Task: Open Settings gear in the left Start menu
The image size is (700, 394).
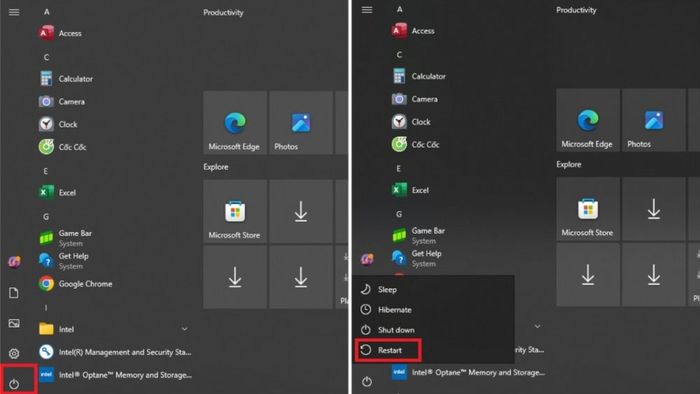Action: coord(14,353)
